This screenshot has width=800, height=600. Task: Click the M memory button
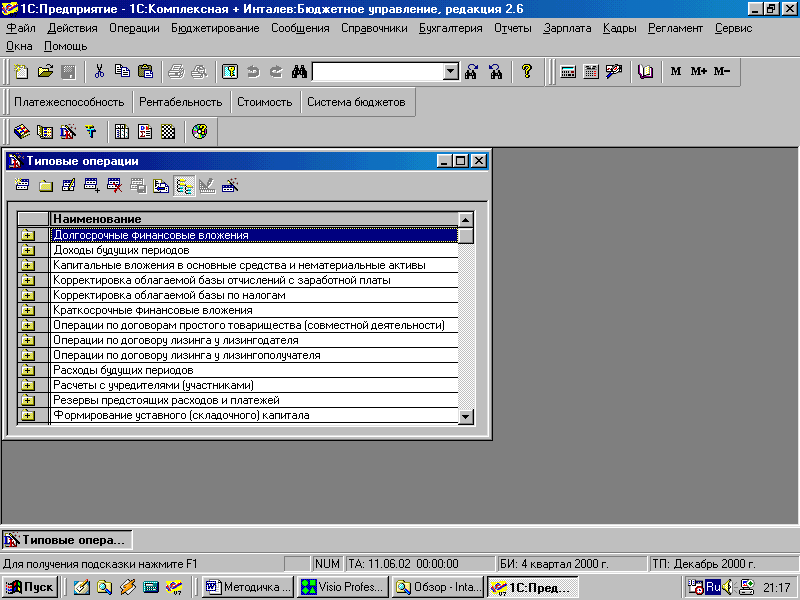[x=676, y=71]
